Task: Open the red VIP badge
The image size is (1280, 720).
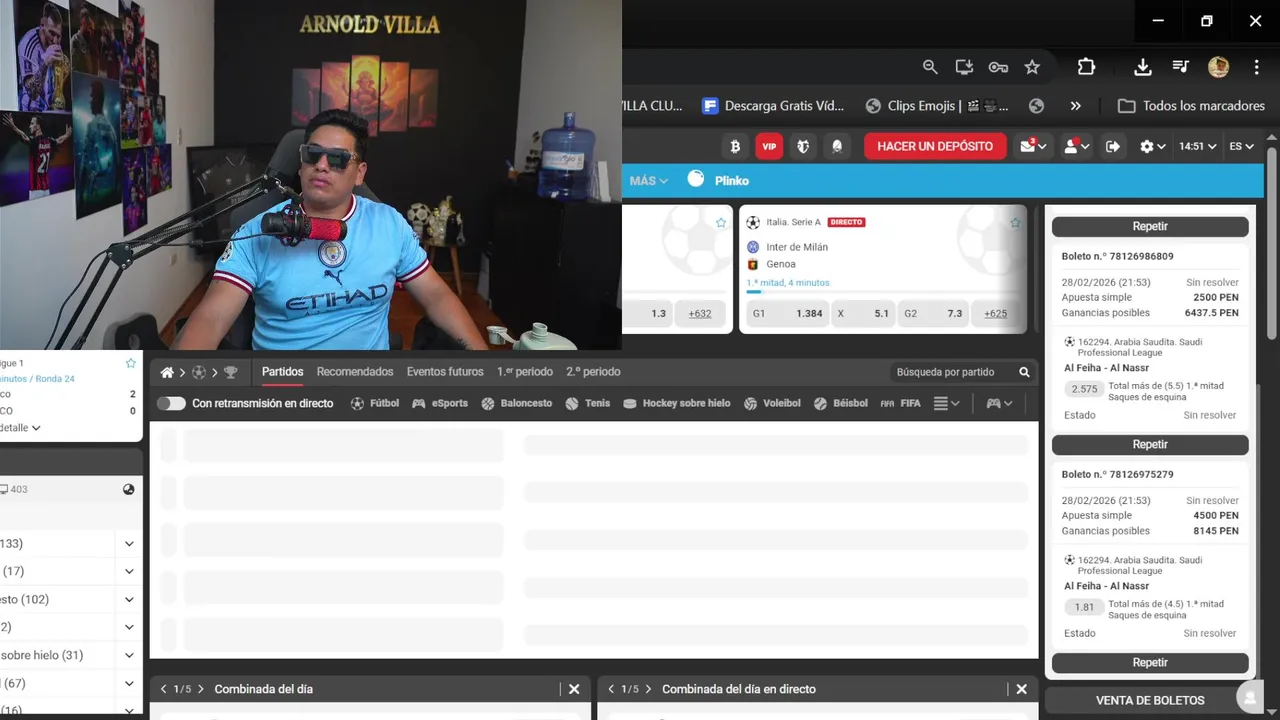Action: [769, 146]
